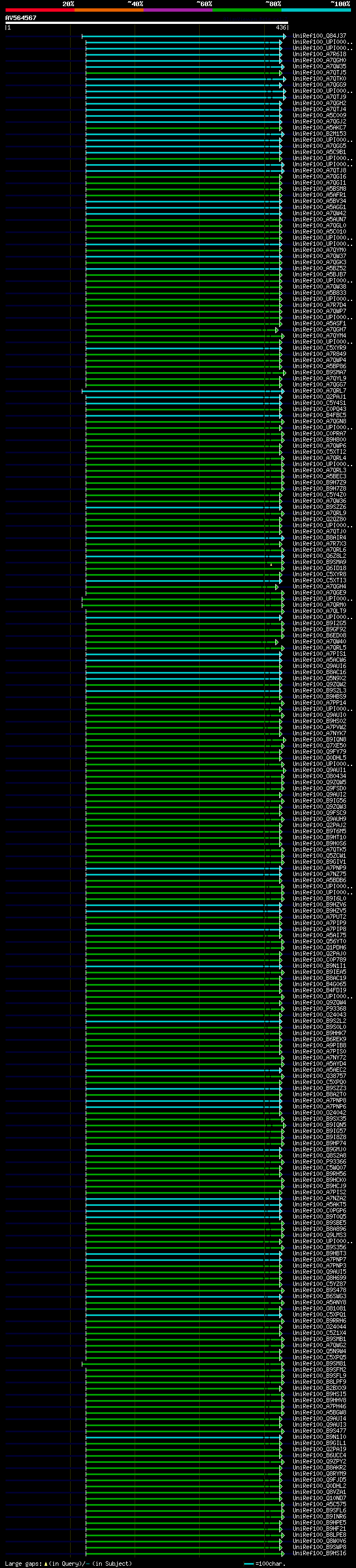Select the UniRef100_B6ED08 label

click(x=319, y=636)
